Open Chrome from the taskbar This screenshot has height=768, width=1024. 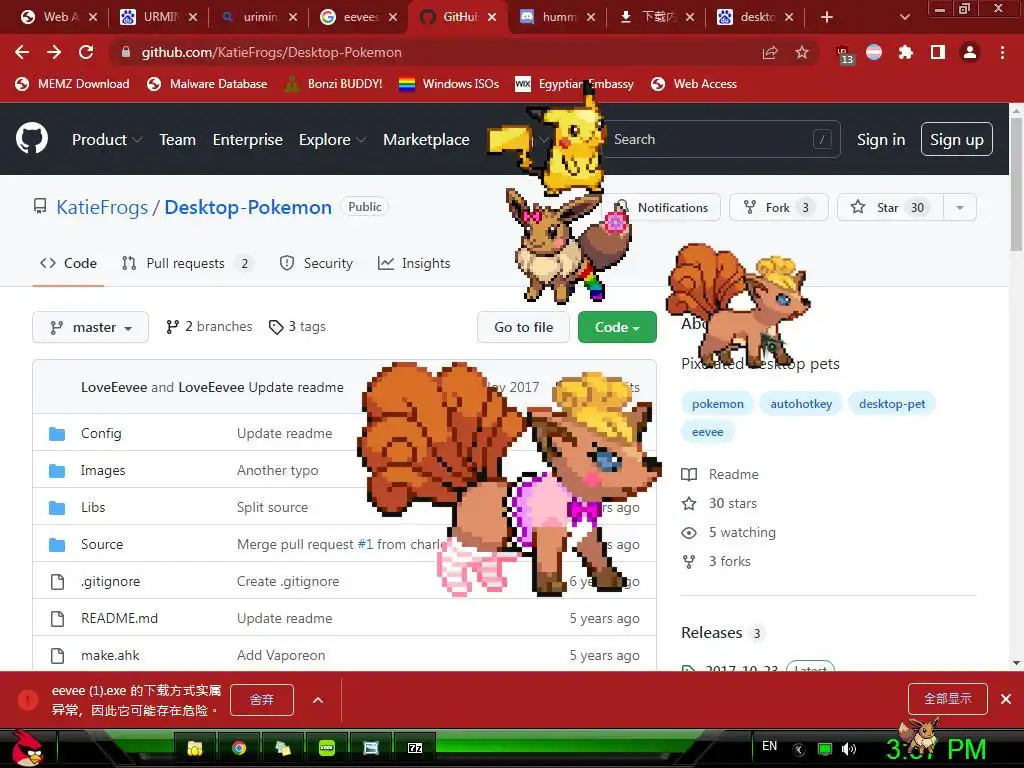click(239, 748)
